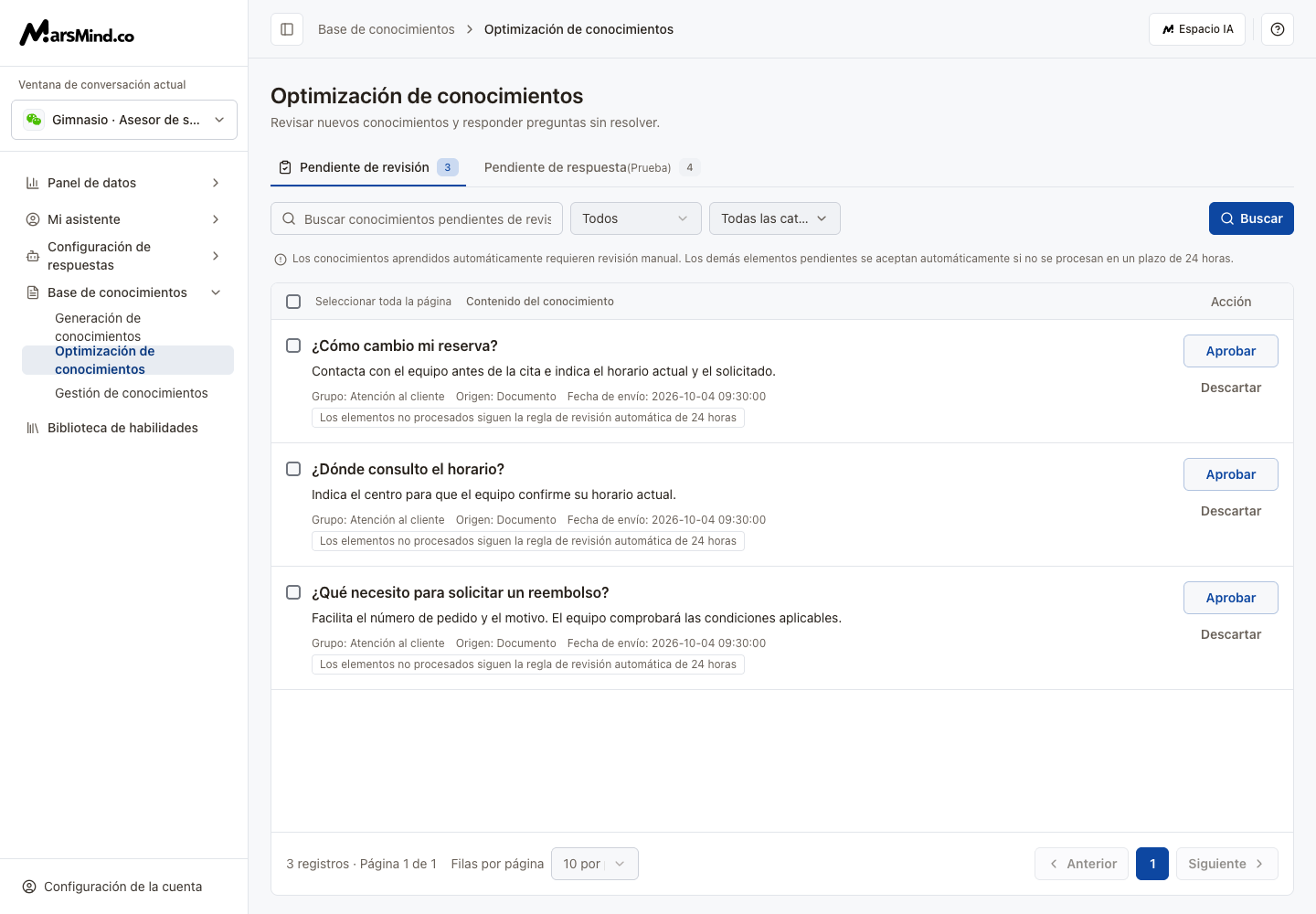Expand the Panel de datos chevron
This screenshot has height=914, width=1316.
[x=216, y=183]
